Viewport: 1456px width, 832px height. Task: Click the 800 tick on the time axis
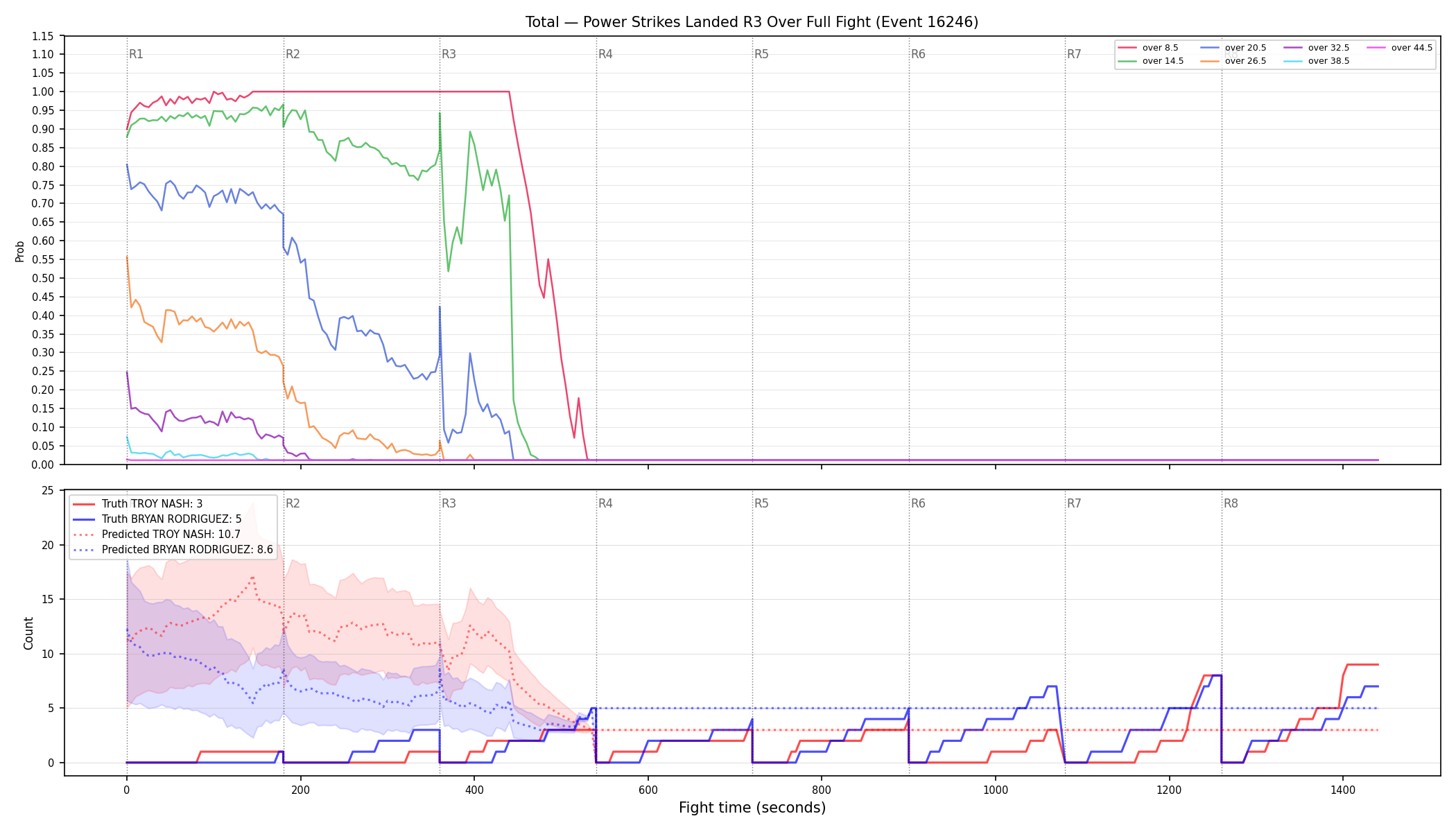822,790
